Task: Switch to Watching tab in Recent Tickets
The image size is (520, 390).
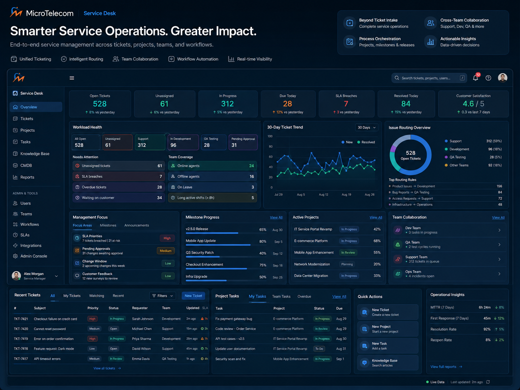Action: (x=96, y=296)
